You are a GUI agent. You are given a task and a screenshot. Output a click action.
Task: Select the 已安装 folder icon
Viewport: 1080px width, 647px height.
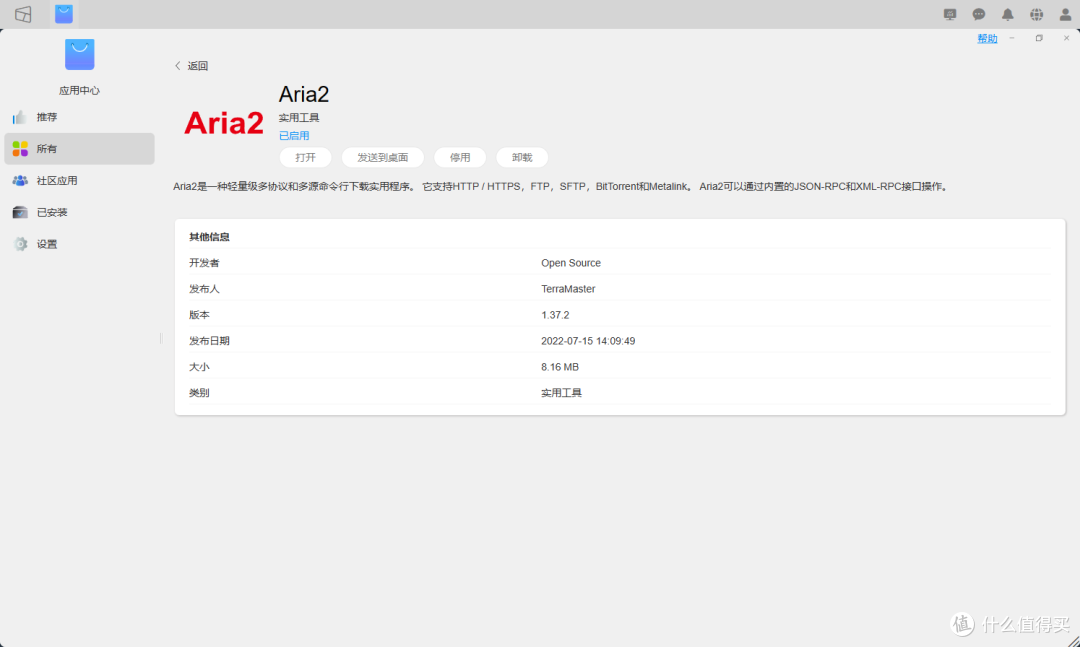pos(20,212)
